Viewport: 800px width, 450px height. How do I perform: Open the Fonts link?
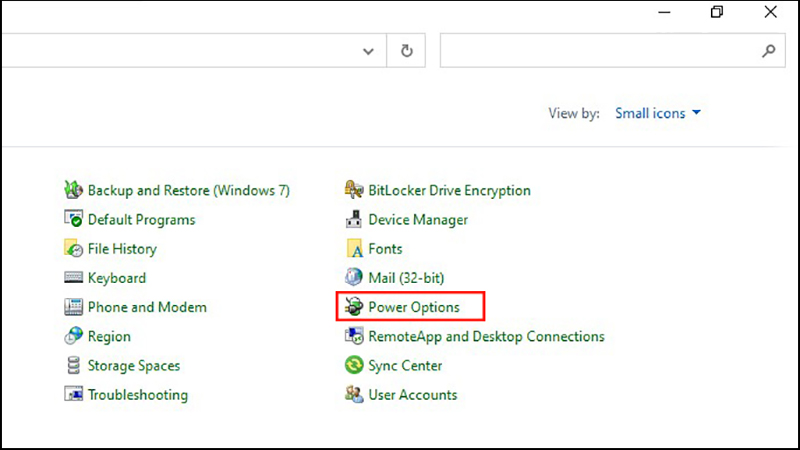385,249
